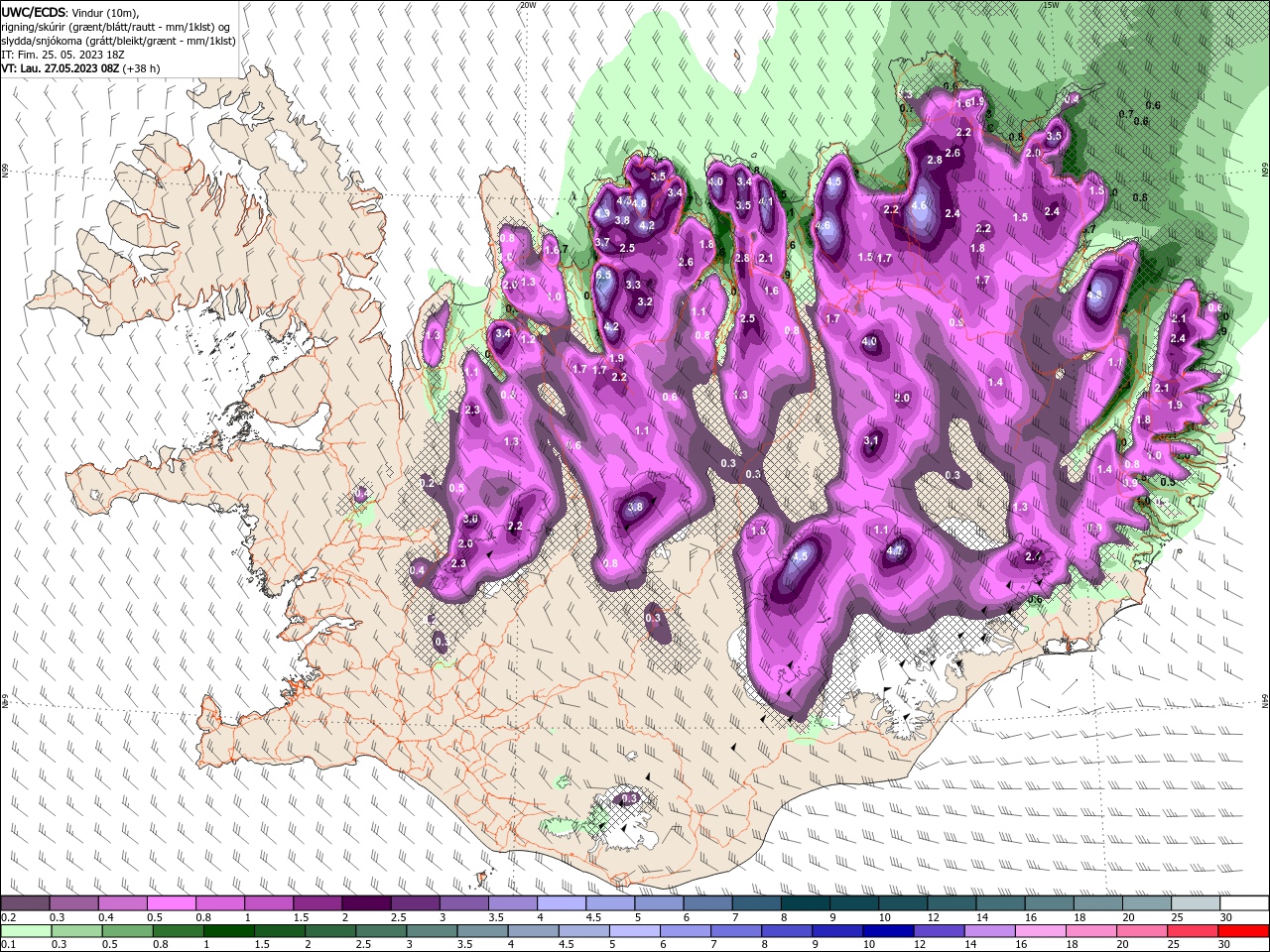Choose the white snow-scale swatch labeled 30
Screen dimensions: 1270x952
[1244, 903]
